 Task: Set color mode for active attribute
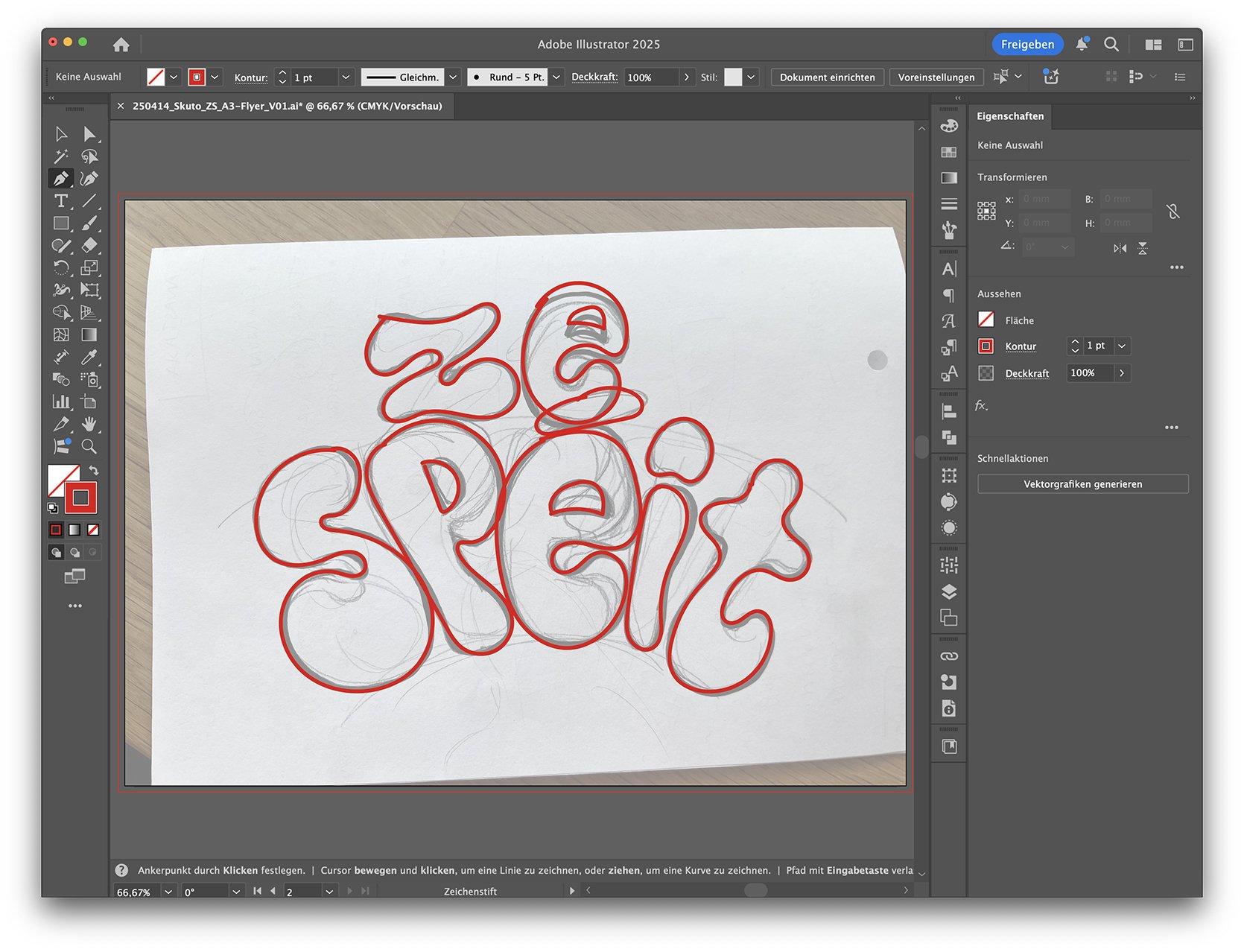[x=56, y=530]
